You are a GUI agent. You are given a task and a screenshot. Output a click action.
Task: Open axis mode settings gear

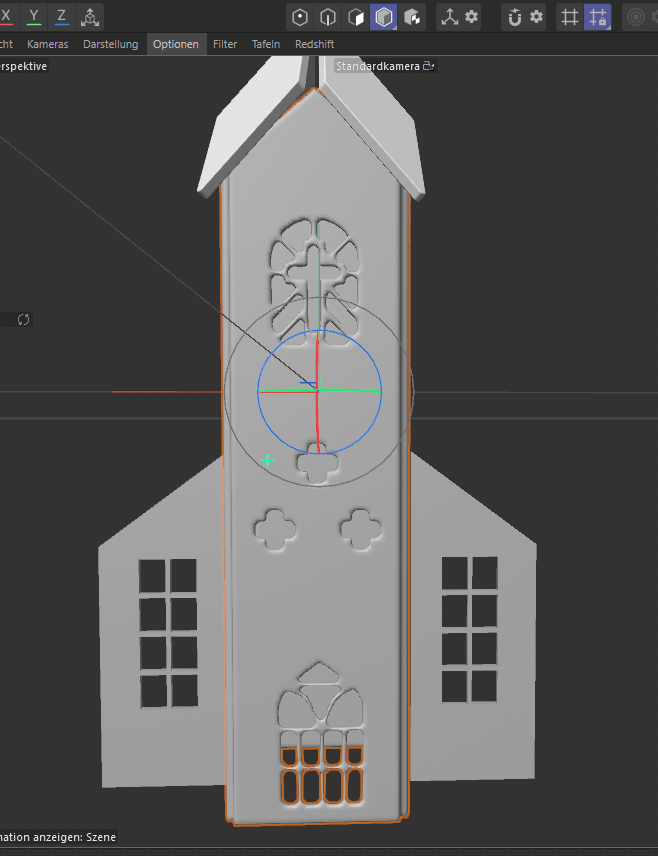coord(471,17)
